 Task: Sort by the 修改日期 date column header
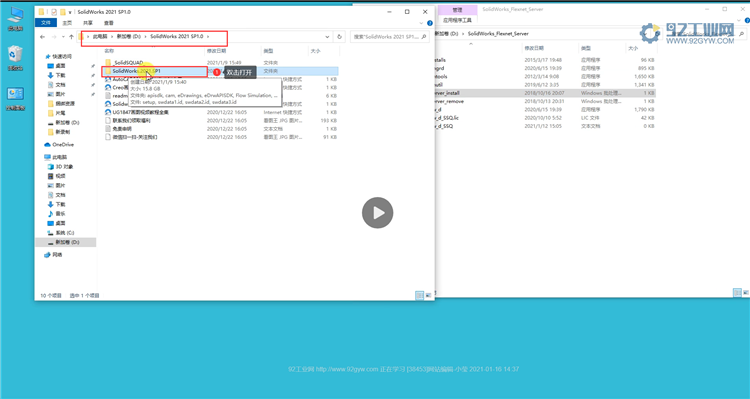[x=216, y=51]
